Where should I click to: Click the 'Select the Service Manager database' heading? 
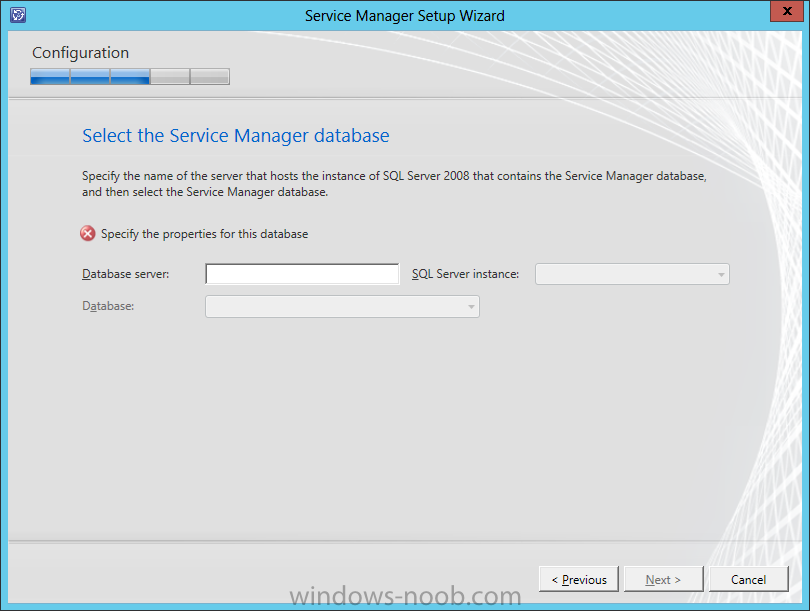coord(236,135)
